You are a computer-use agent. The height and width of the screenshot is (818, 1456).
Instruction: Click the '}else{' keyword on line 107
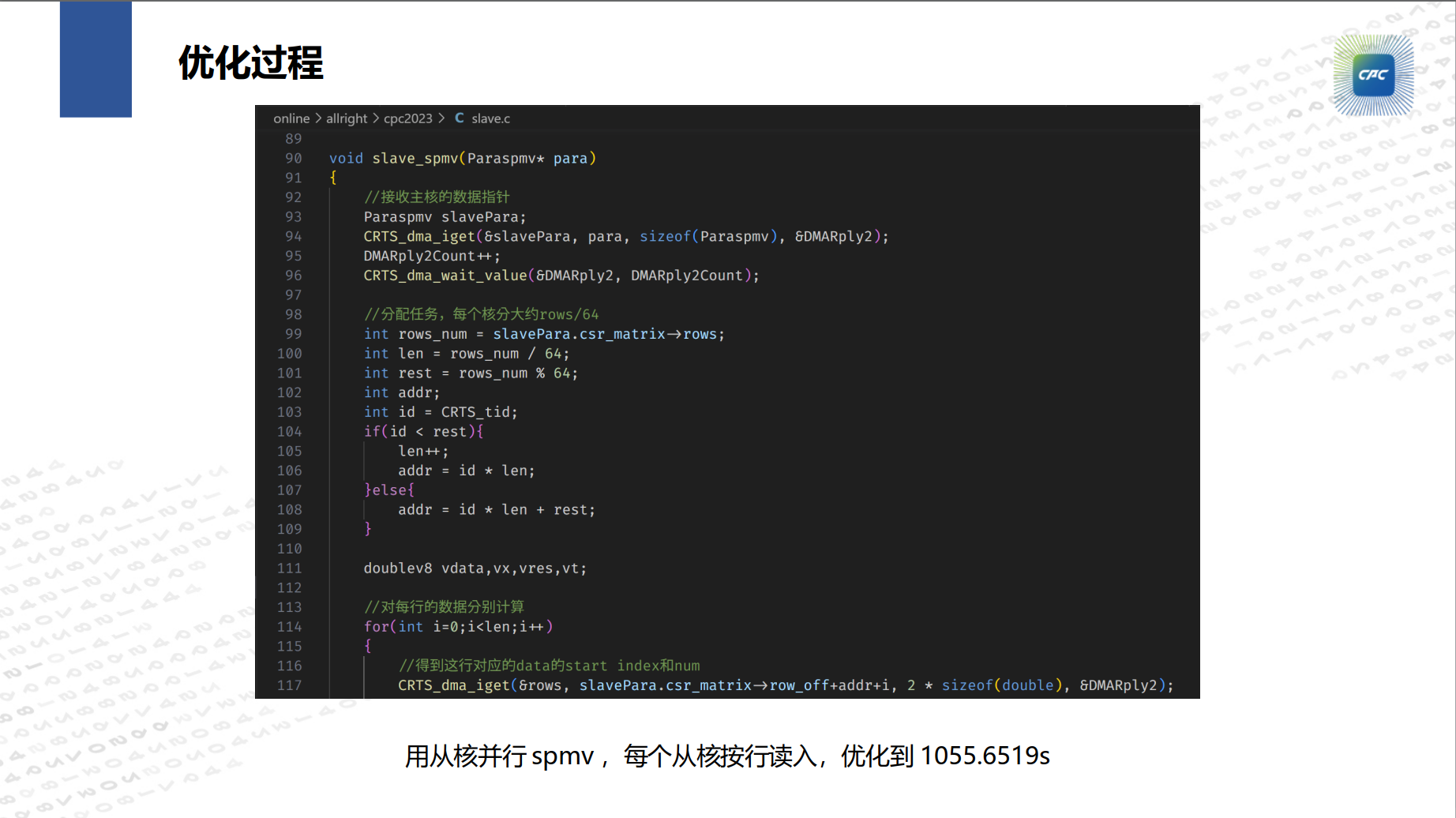[388, 490]
